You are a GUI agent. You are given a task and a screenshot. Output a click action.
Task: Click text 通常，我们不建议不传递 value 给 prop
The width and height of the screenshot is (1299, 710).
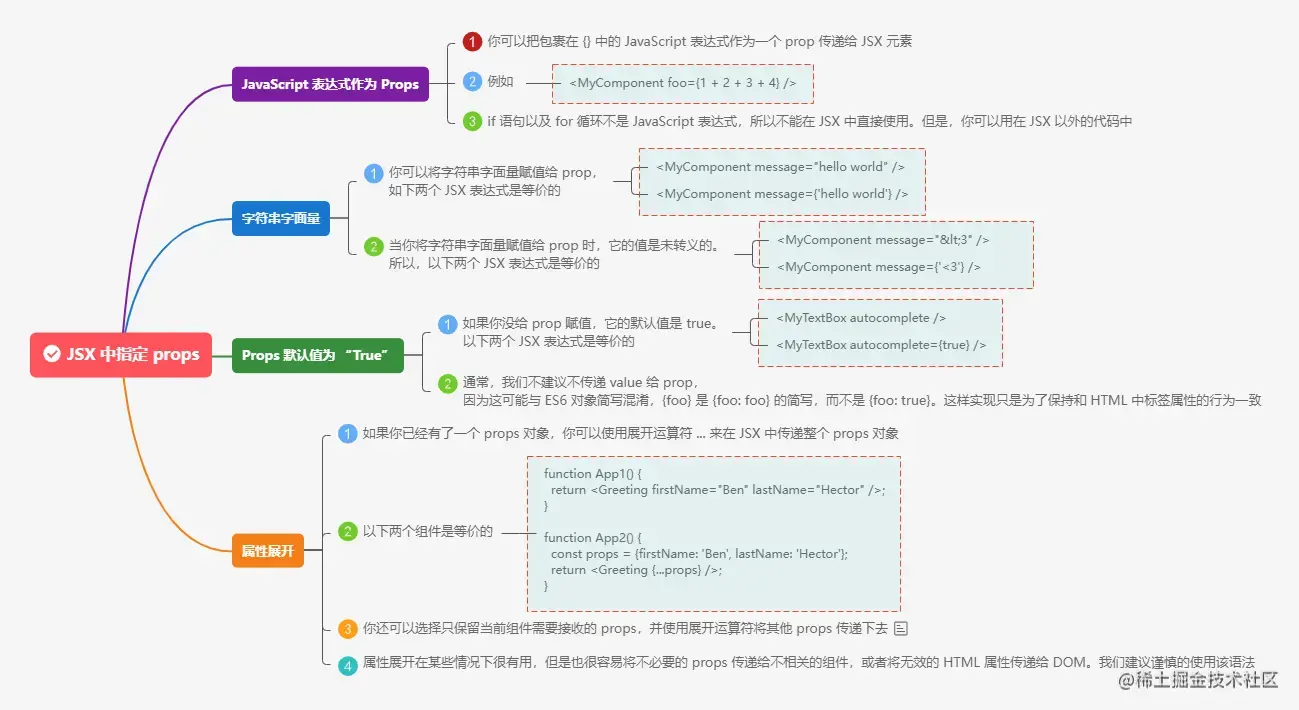(x=580, y=383)
